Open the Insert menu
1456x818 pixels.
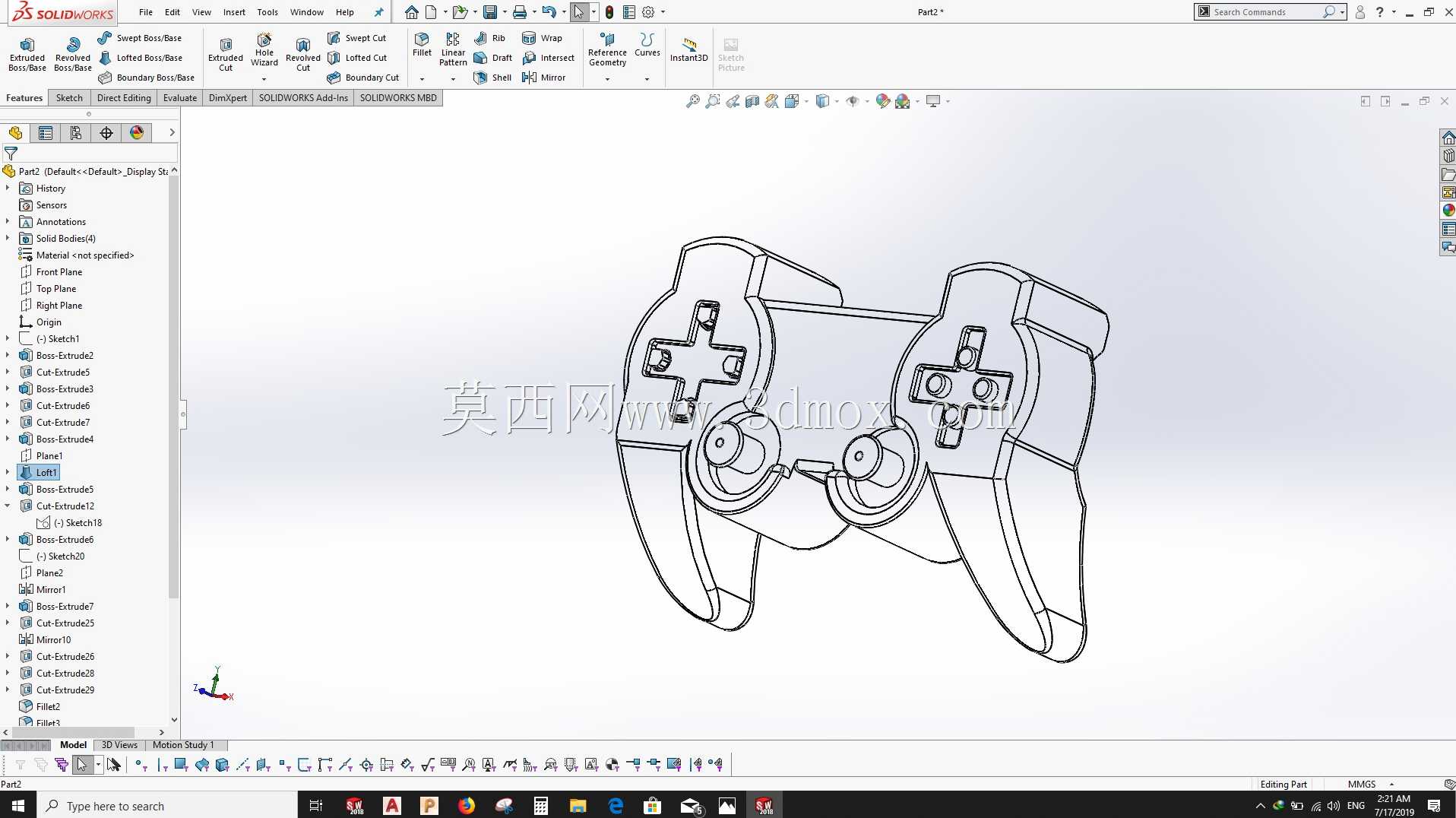click(234, 12)
